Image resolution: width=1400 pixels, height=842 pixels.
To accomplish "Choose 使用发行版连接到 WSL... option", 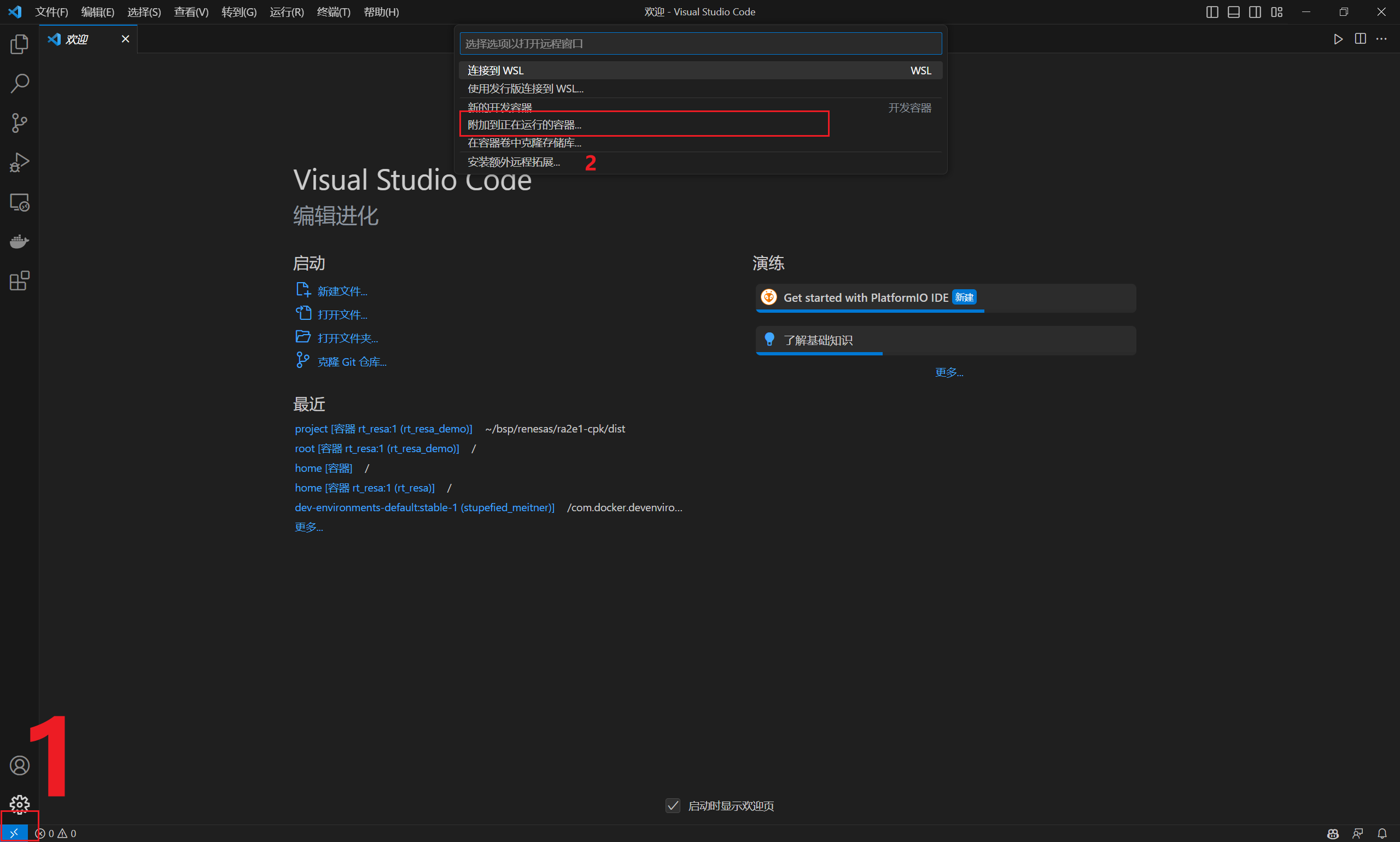I will tap(701, 89).
